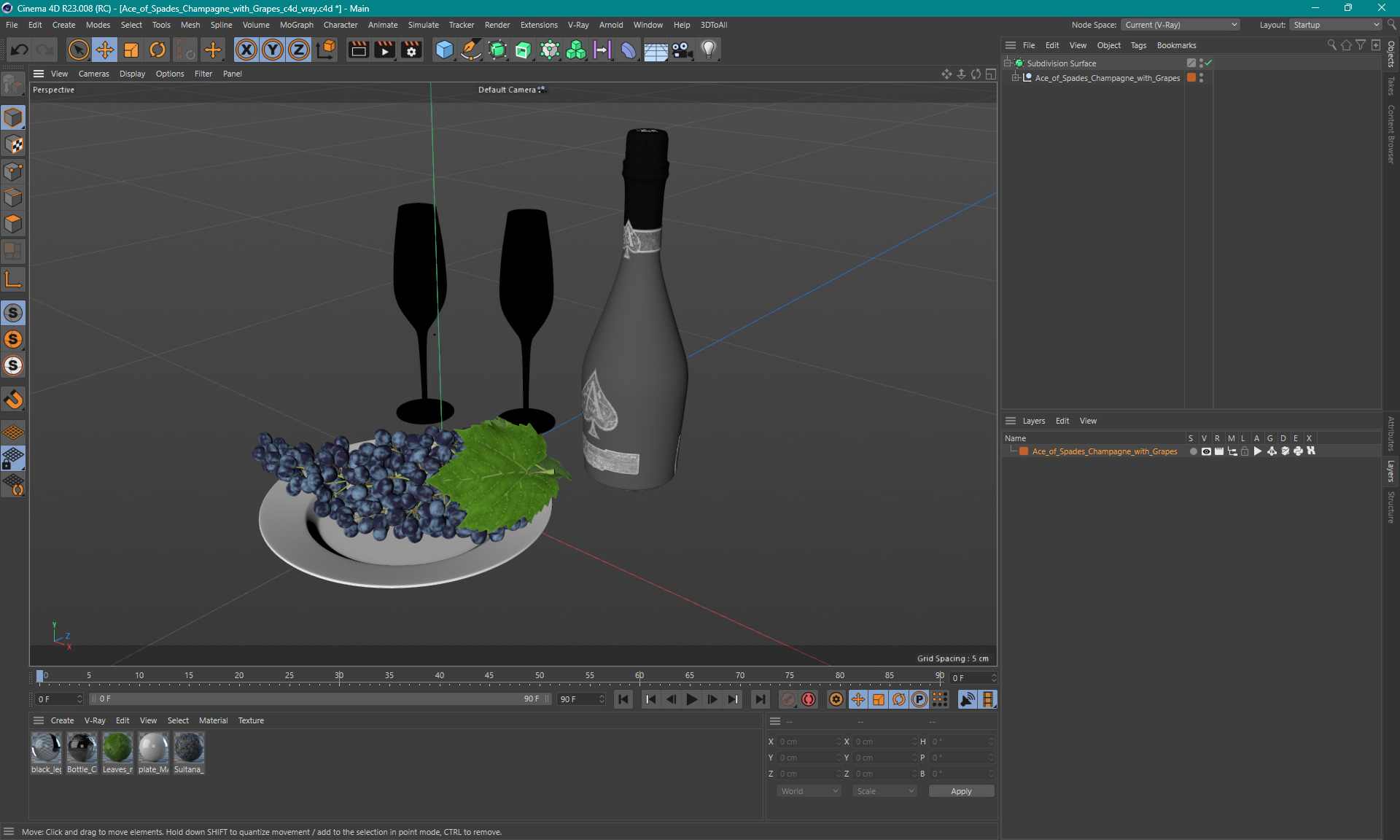Toggle Autokeying in the timeline
Screen dimensions: 1400x840
(x=809, y=699)
